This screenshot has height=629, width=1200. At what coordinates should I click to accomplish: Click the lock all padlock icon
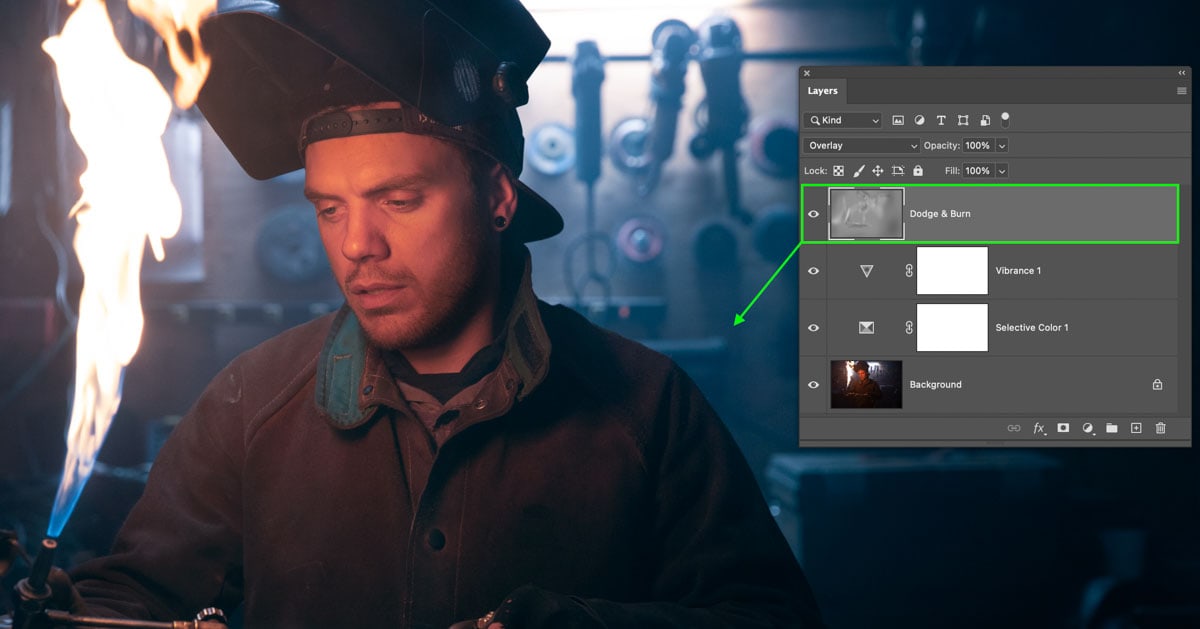click(x=918, y=171)
